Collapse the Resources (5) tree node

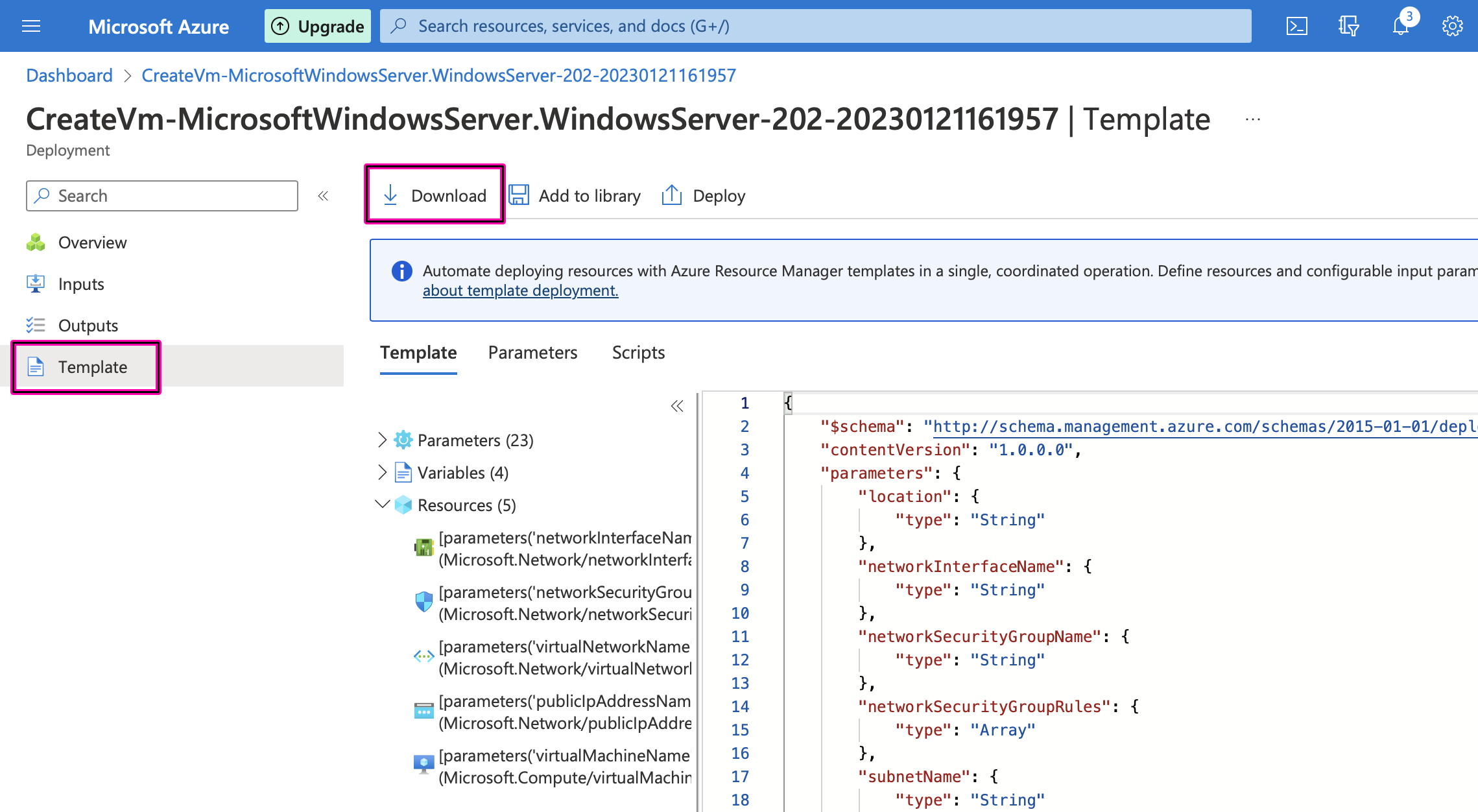click(x=383, y=504)
